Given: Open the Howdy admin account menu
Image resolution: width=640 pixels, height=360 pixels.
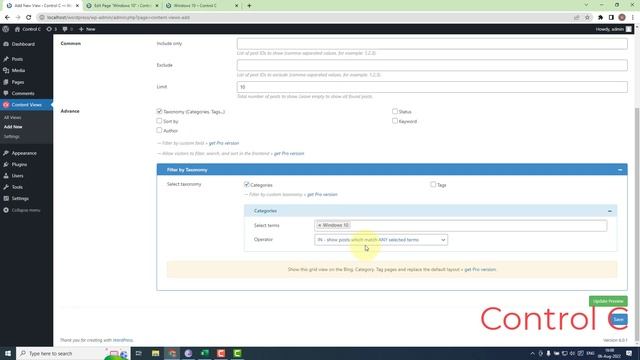Looking at the screenshot, I should click(613, 29).
